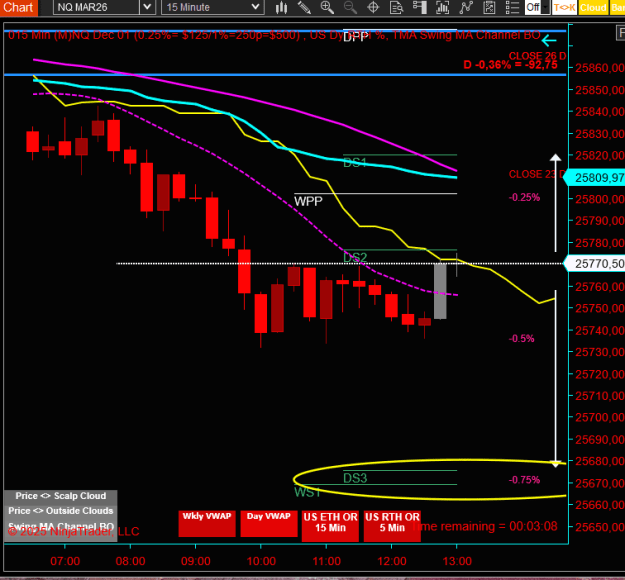Image resolution: width=625 pixels, height=580 pixels.
Task: Click the Time remaining countdown text
Action: tap(485, 526)
